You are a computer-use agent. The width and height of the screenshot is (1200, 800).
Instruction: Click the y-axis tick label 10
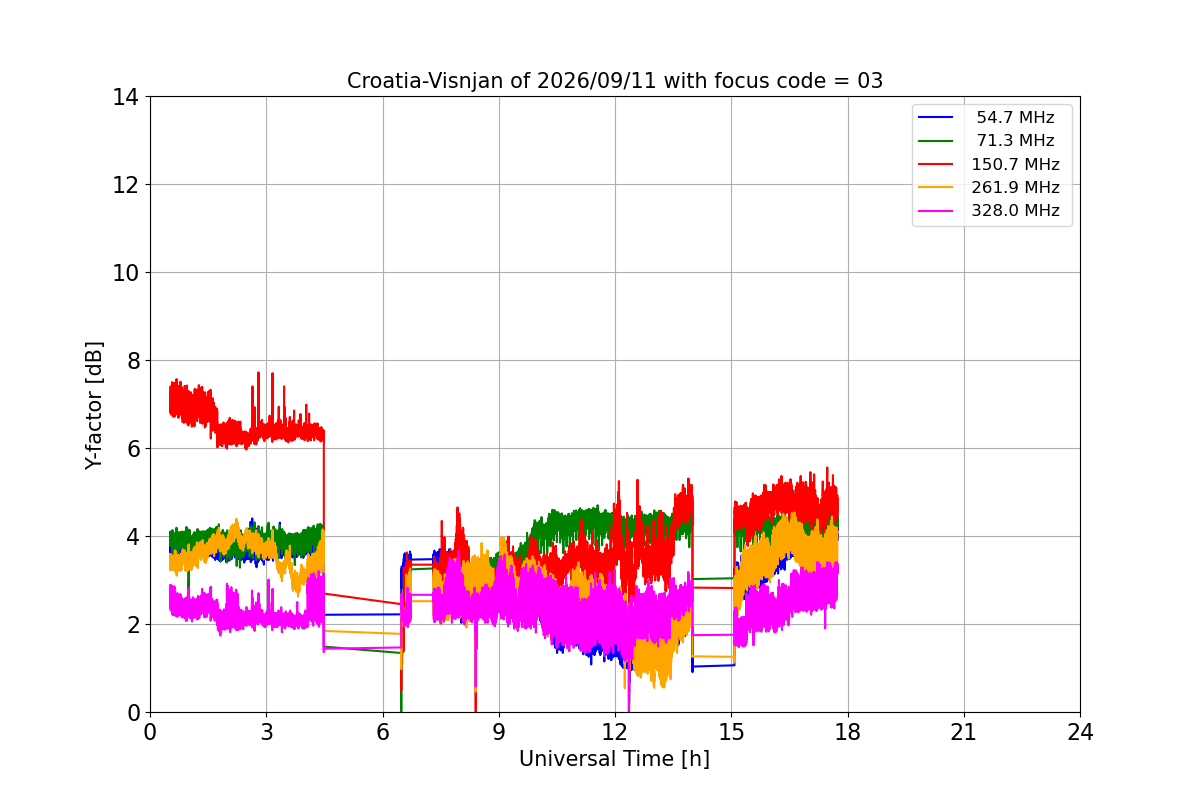click(126, 273)
